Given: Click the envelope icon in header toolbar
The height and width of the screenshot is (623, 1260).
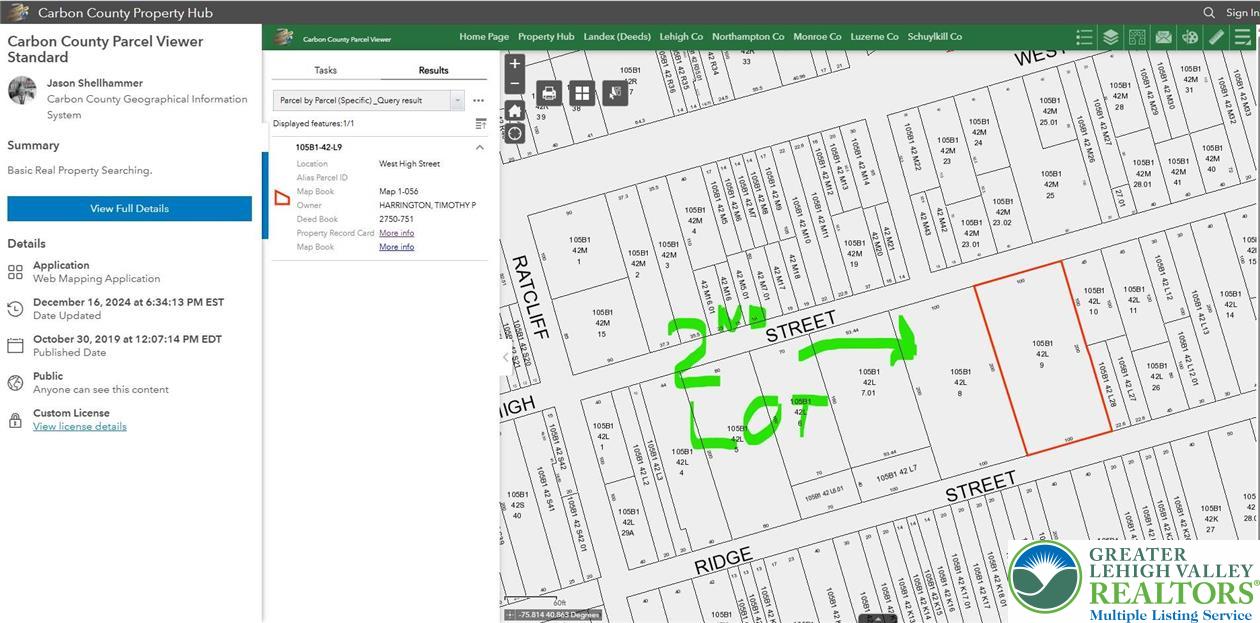Looking at the screenshot, I should pyautogui.click(x=1163, y=37).
